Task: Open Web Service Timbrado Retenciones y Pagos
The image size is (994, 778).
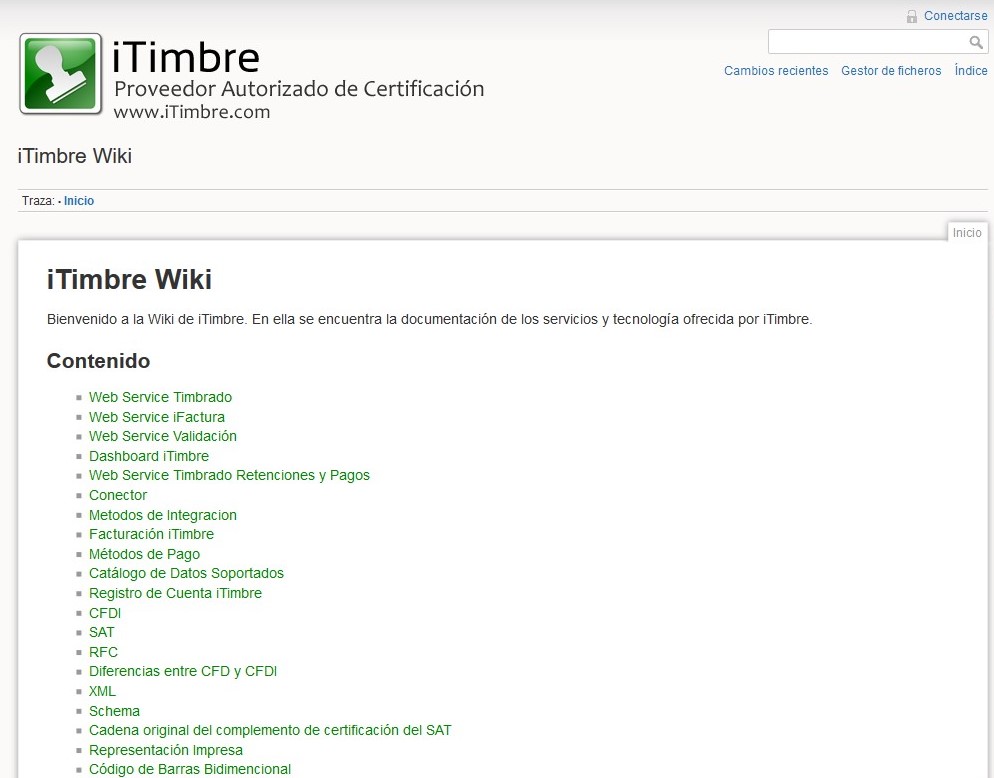Action: point(229,475)
